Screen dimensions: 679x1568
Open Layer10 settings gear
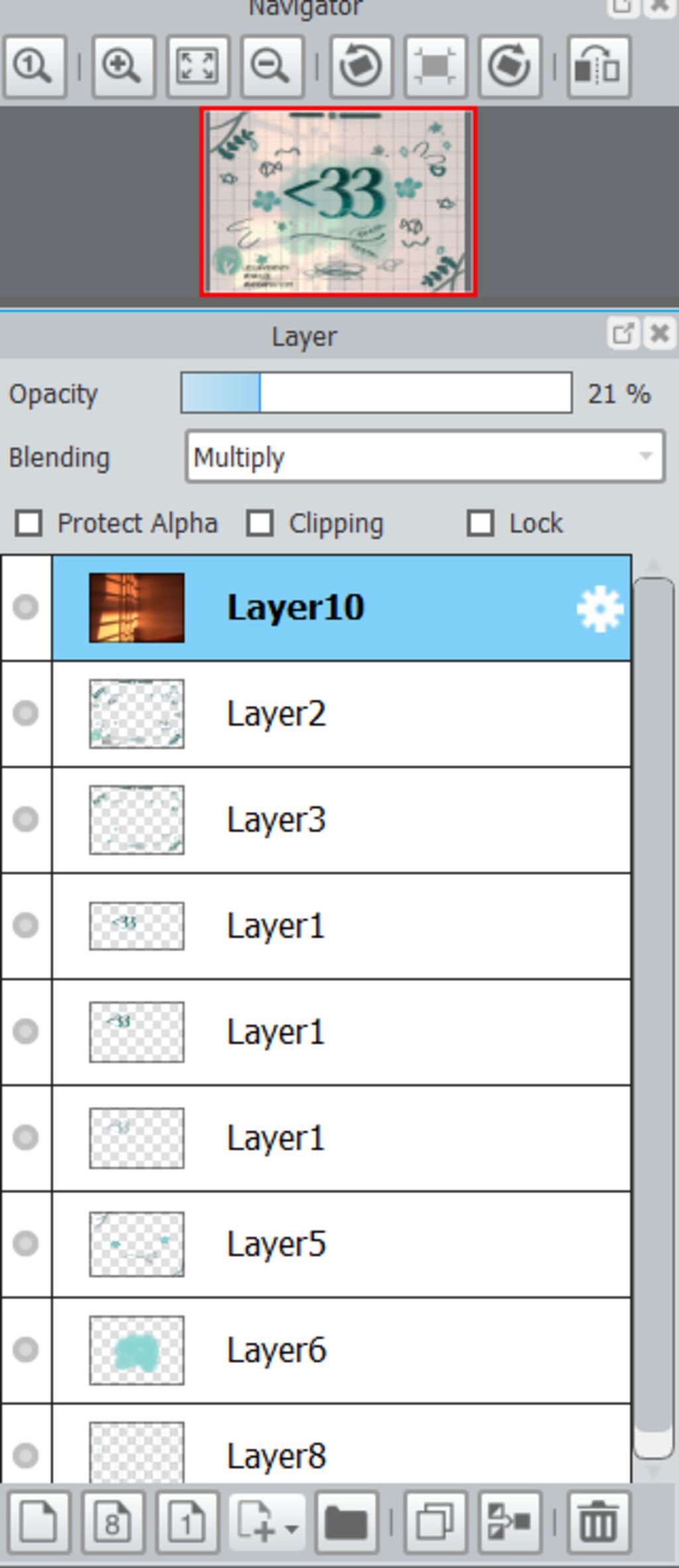pos(600,609)
